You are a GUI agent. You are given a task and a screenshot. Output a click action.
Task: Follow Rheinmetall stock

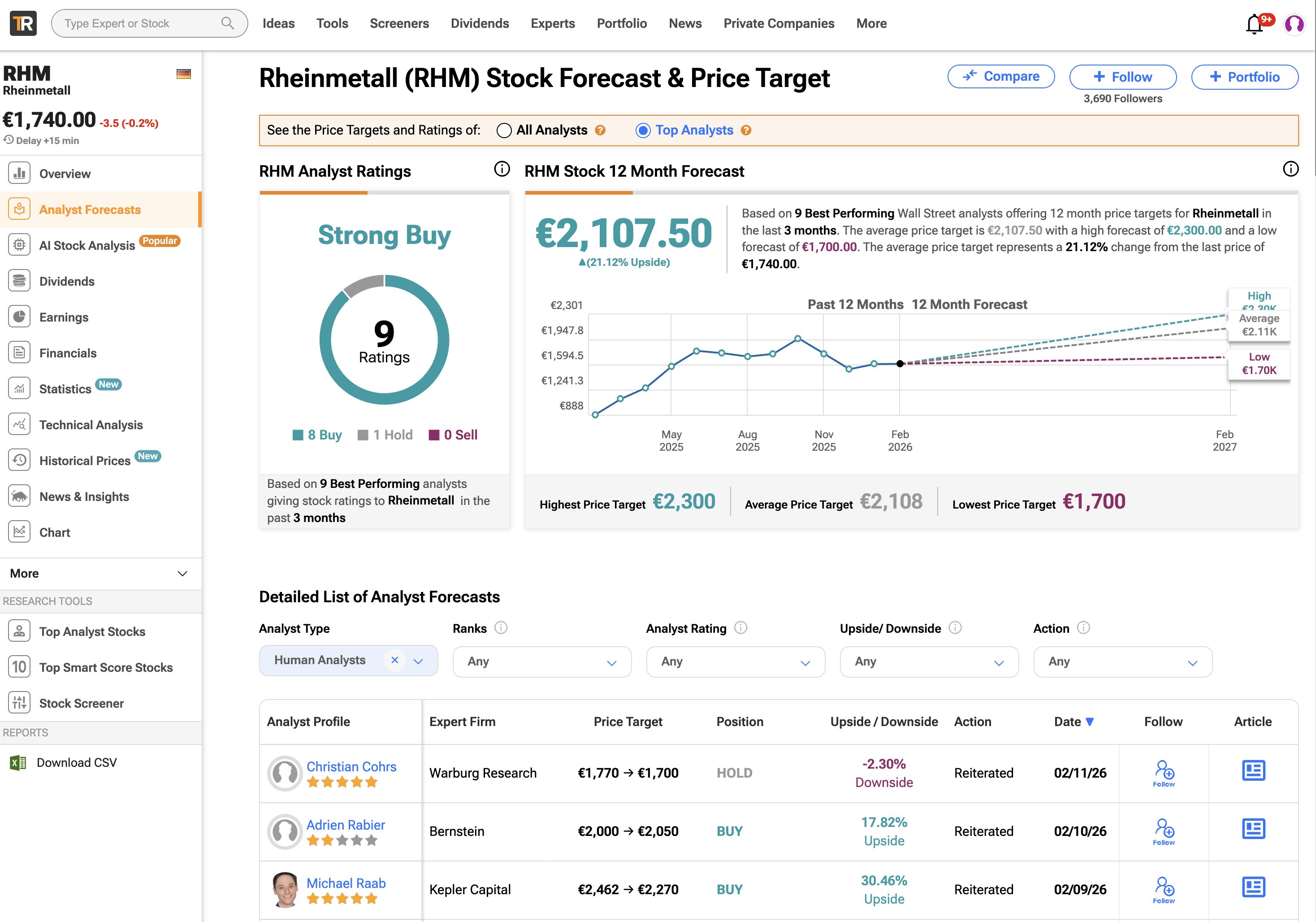point(1122,76)
